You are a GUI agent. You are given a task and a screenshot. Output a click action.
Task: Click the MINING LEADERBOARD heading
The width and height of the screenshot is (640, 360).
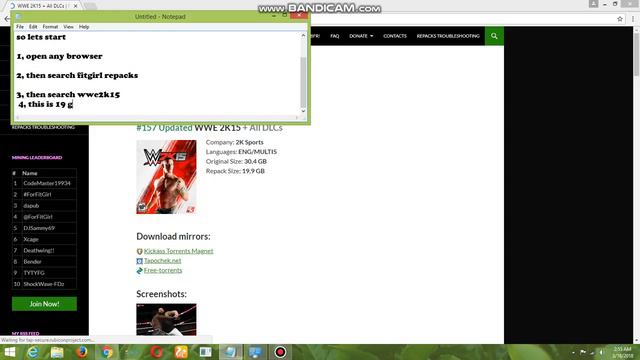coord(37,158)
